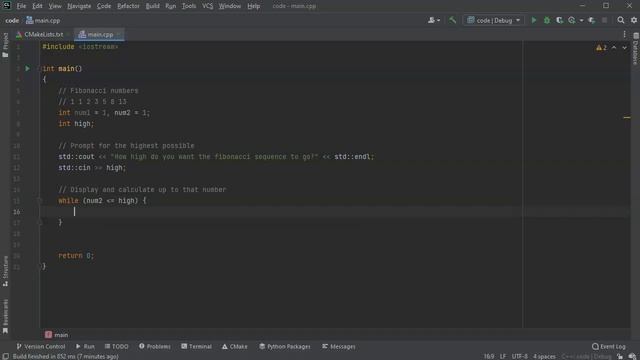Screen dimensions: 640x360
Task: Run with Coverage icon in the toolbar
Action: (559, 20)
